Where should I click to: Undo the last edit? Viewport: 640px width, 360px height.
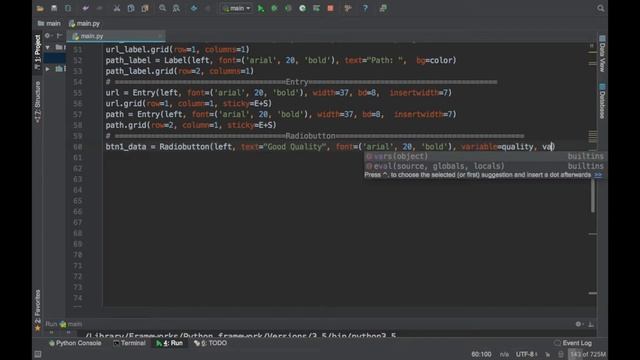(x=85, y=8)
